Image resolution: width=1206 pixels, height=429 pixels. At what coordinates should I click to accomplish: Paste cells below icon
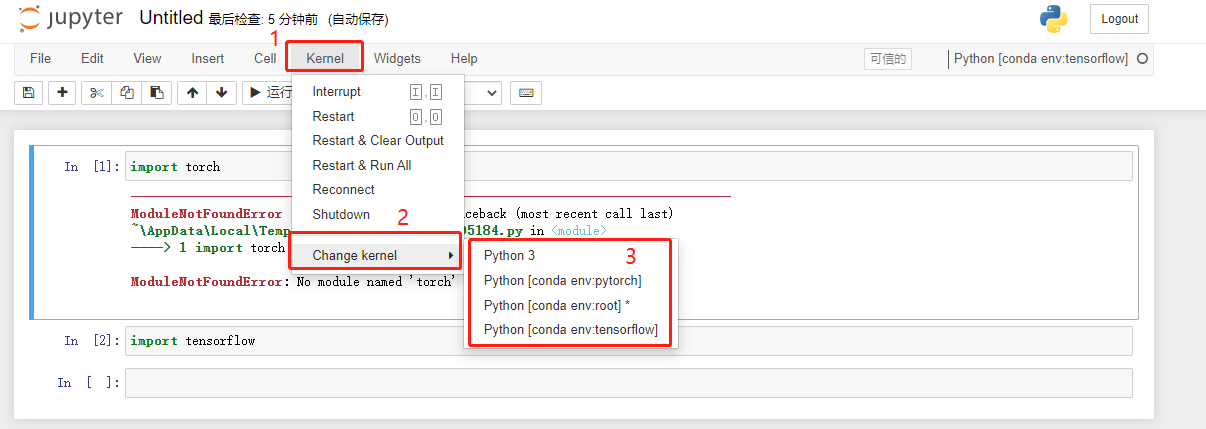click(156, 93)
